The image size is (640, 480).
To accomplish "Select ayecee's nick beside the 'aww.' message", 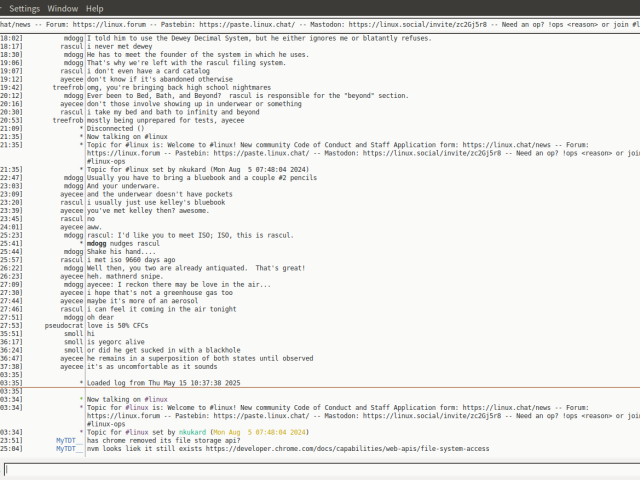I will coord(71,226).
